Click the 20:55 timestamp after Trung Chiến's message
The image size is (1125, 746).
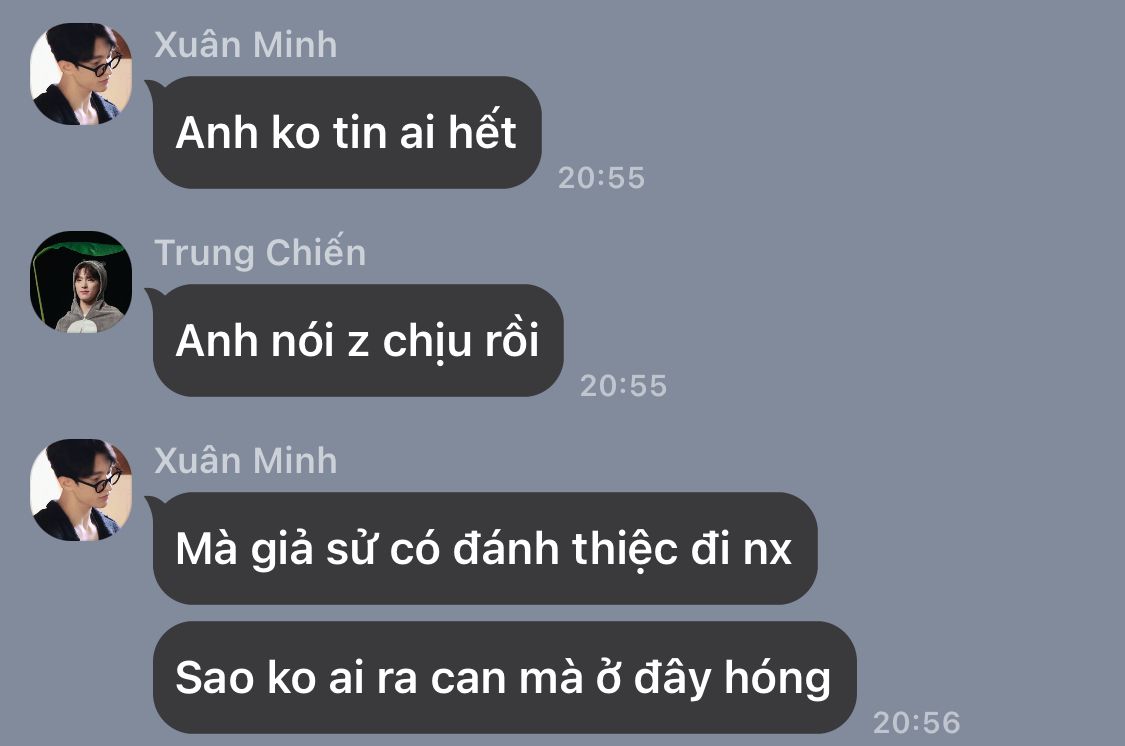pyautogui.click(x=623, y=386)
